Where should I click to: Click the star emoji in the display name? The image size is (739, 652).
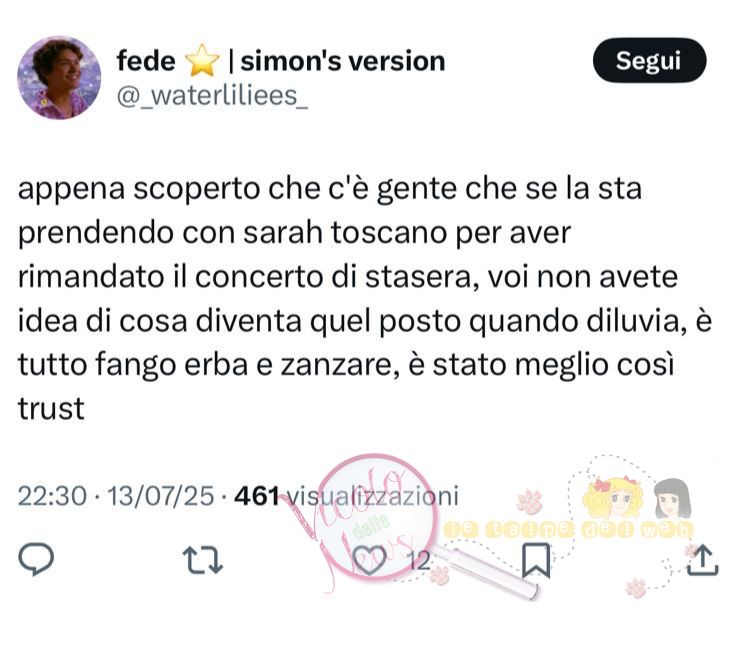coord(202,61)
